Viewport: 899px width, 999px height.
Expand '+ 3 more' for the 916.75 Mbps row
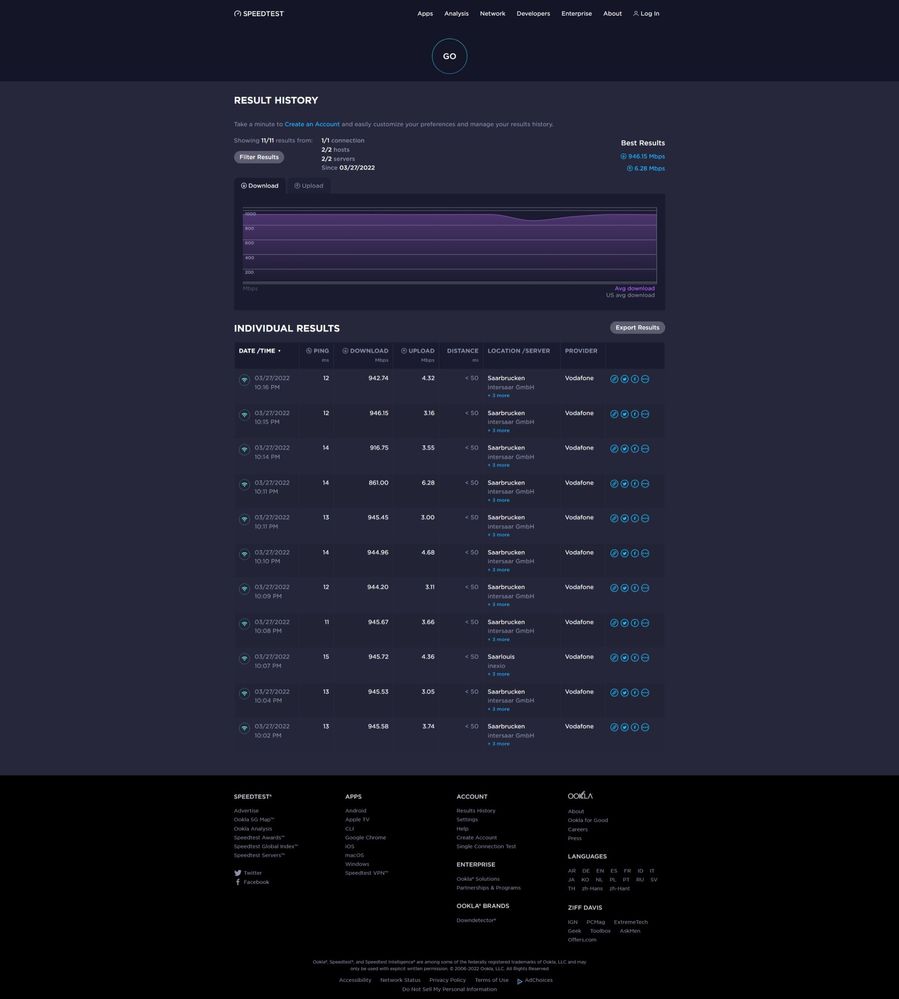tap(498, 465)
